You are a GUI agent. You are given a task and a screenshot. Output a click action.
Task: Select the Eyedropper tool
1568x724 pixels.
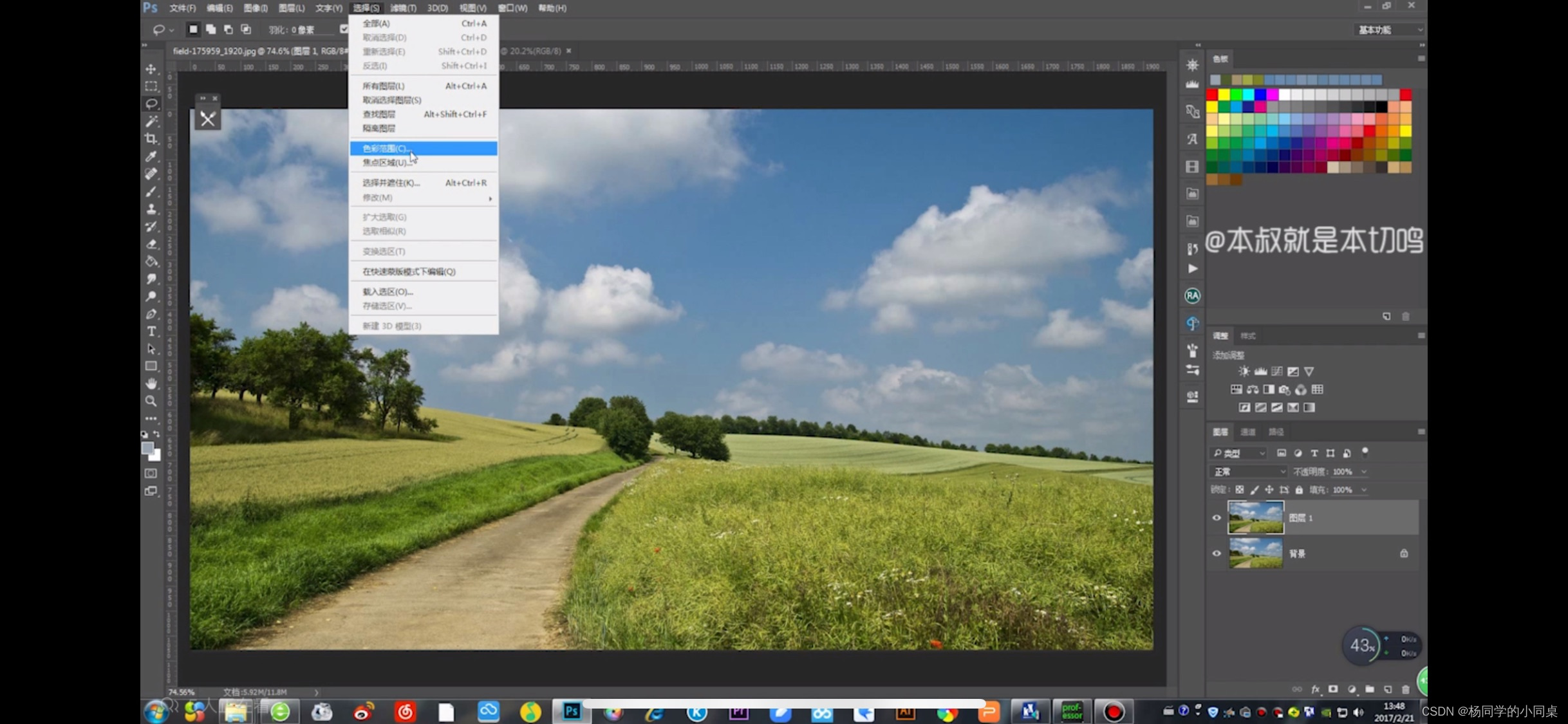tap(151, 156)
